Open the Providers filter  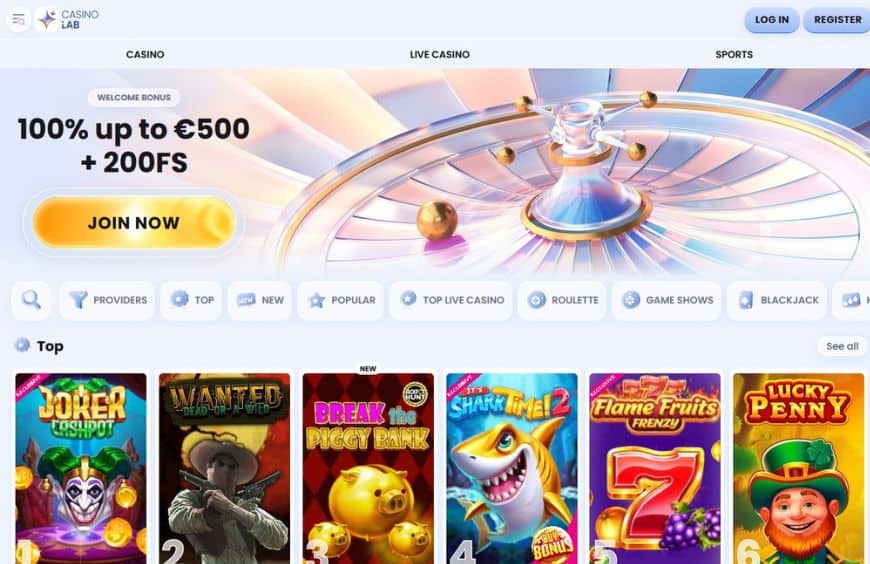tap(107, 300)
